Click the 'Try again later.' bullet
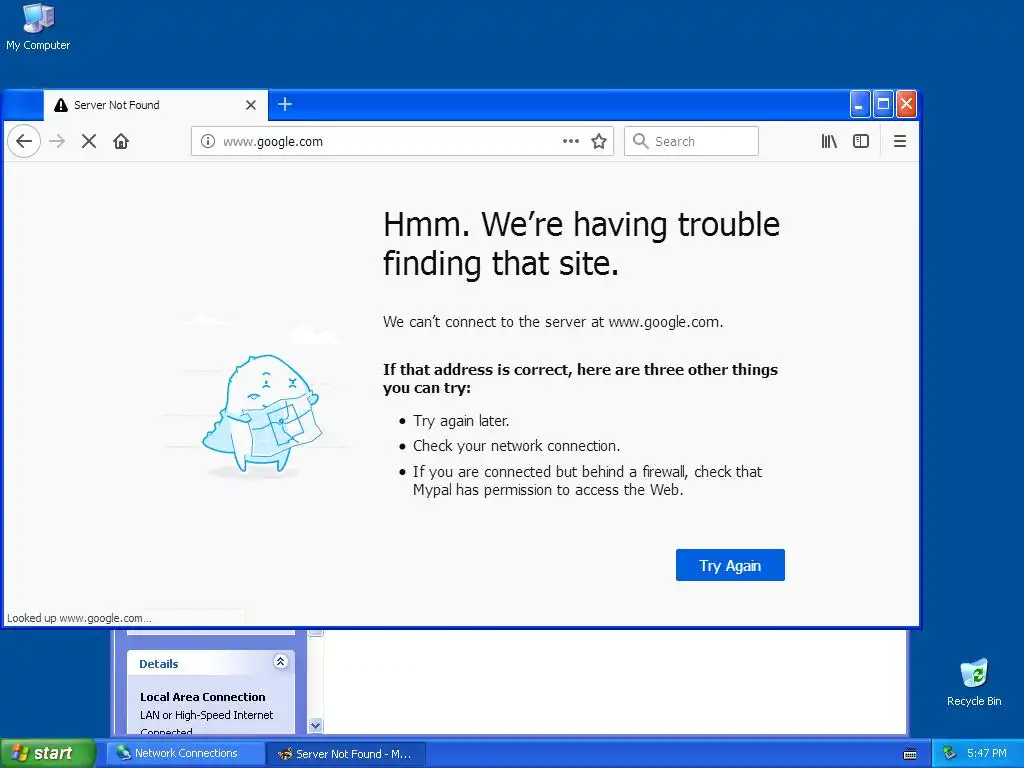Image resolution: width=1024 pixels, height=768 pixels. point(461,421)
